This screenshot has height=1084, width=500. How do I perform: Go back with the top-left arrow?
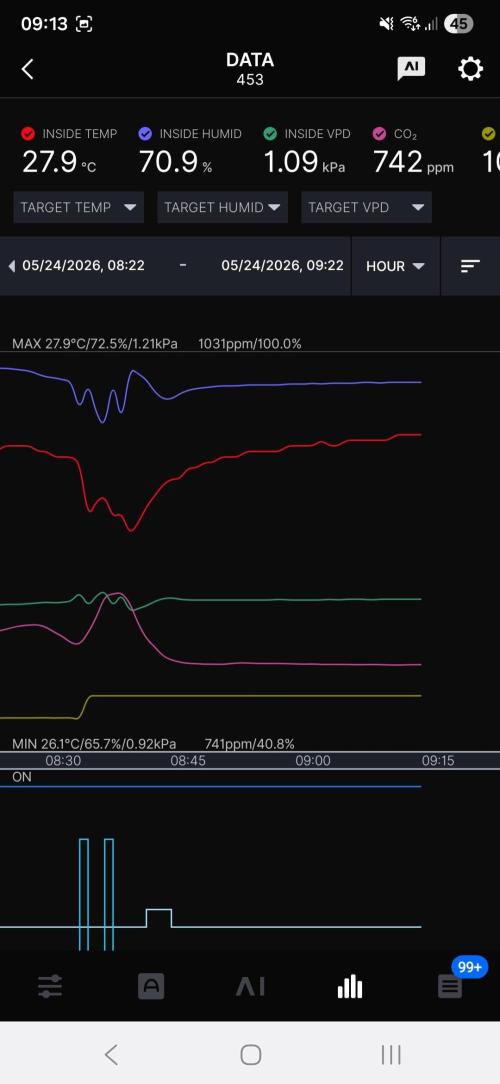28,69
